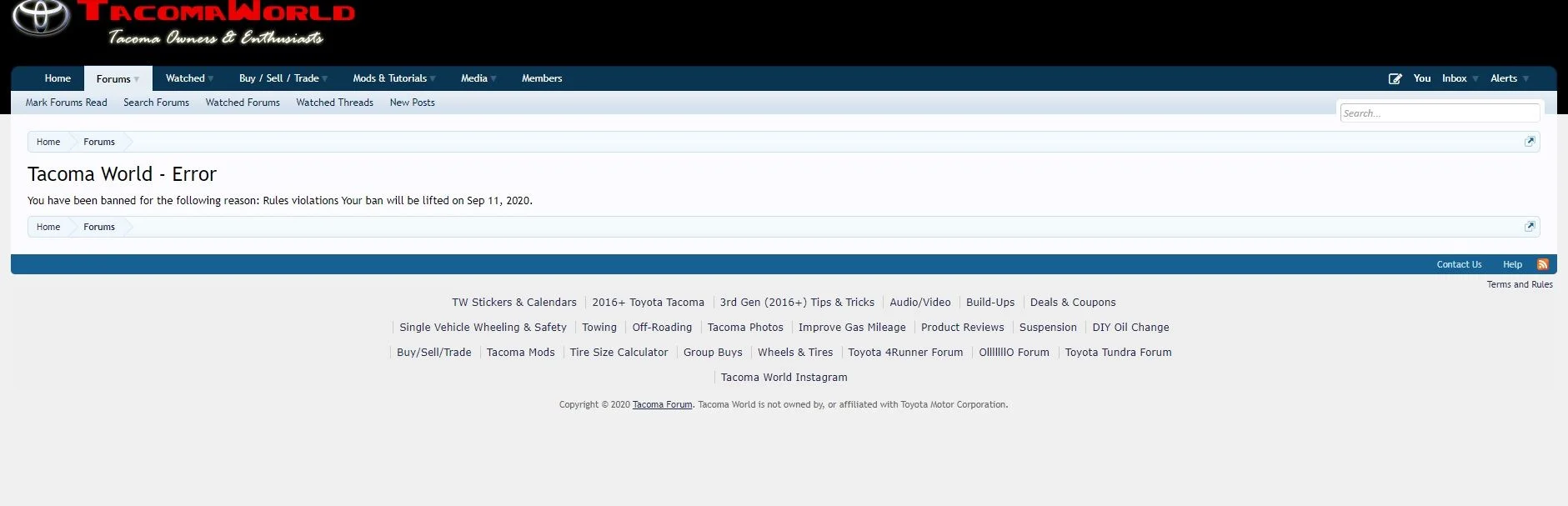Viewport: 1568px width, 506px height.
Task: Click the Toyota logo emblem
Action: pyautogui.click(x=40, y=18)
